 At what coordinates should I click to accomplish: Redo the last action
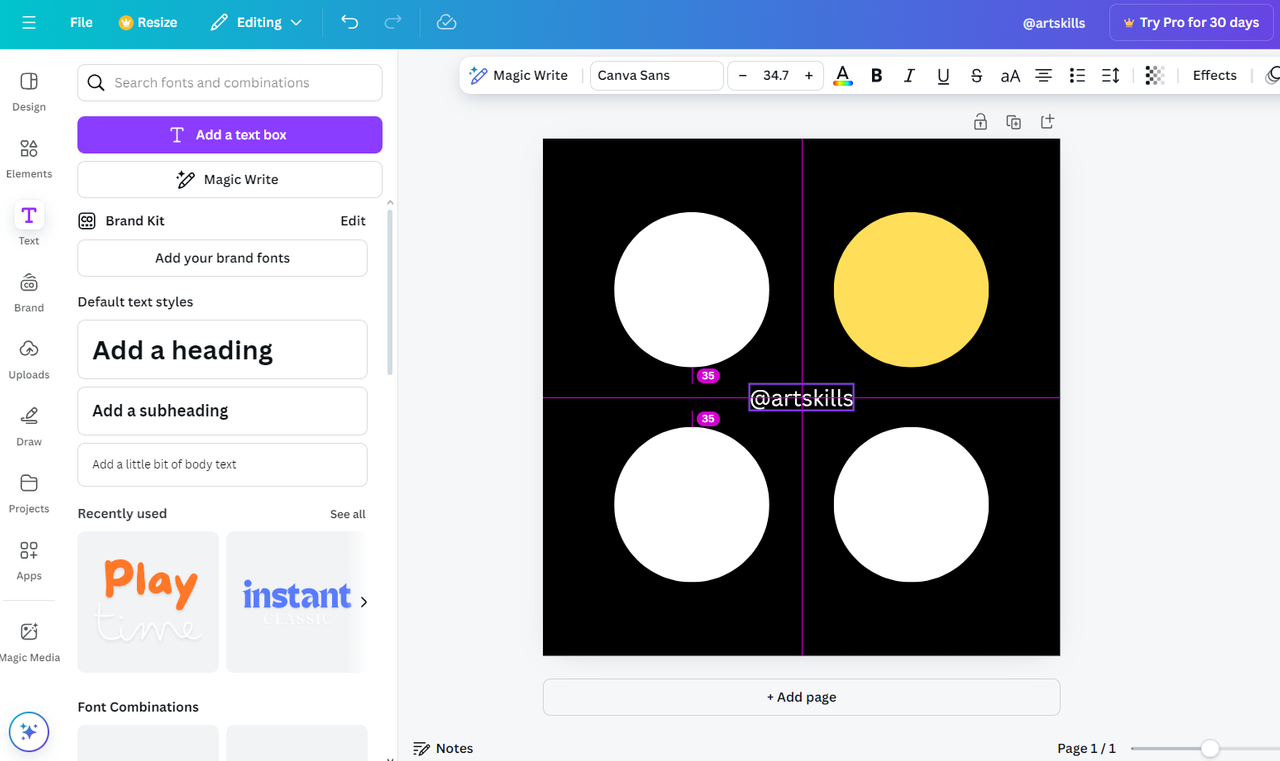coord(393,22)
